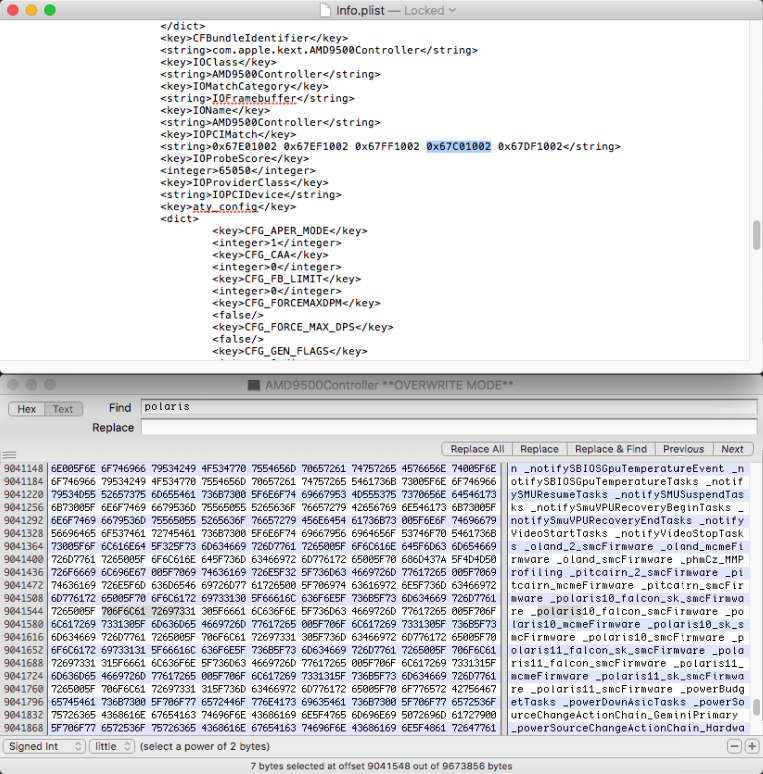Open the Signed Int type dropdown
The height and width of the screenshot is (774, 763).
[44, 746]
